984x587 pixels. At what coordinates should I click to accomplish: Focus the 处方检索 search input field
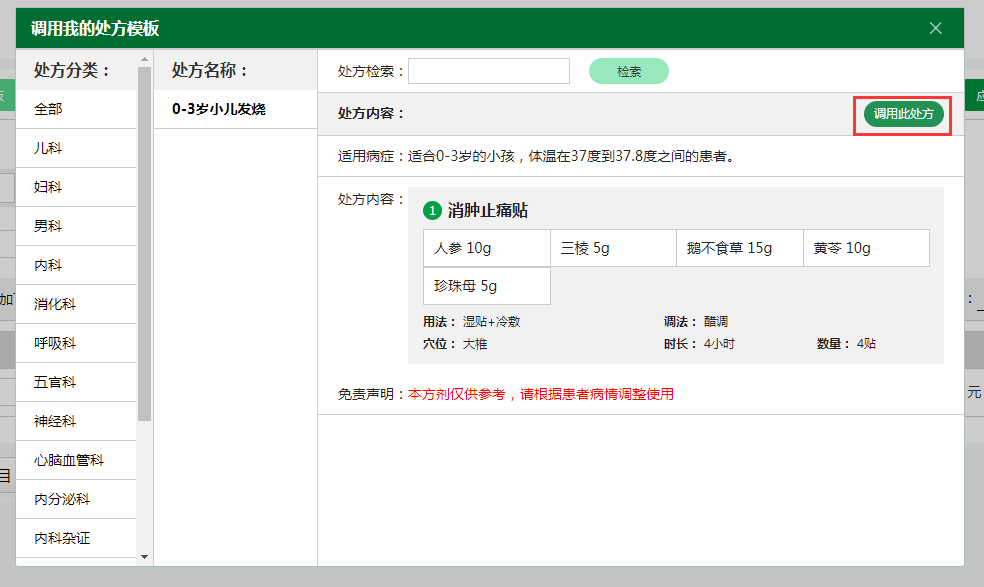click(488, 71)
